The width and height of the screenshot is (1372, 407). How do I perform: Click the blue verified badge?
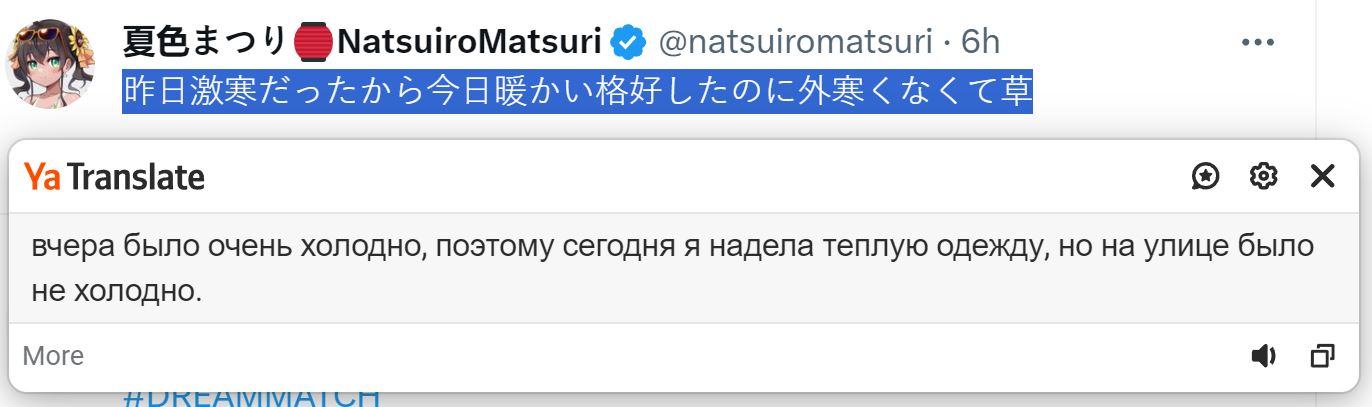click(628, 42)
